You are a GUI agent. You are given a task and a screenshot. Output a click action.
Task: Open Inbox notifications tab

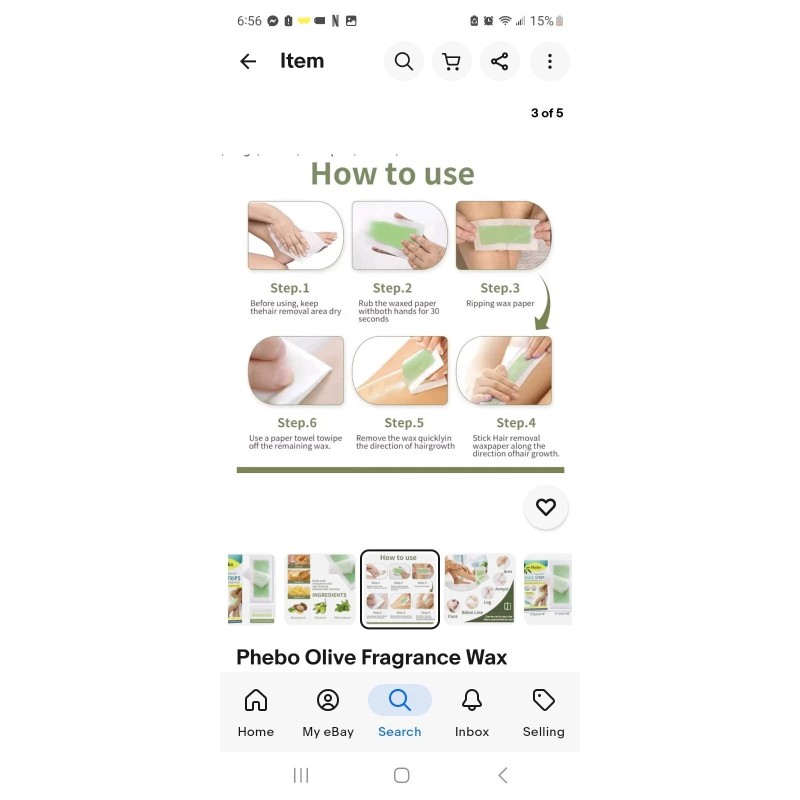(x=472, y=713)
